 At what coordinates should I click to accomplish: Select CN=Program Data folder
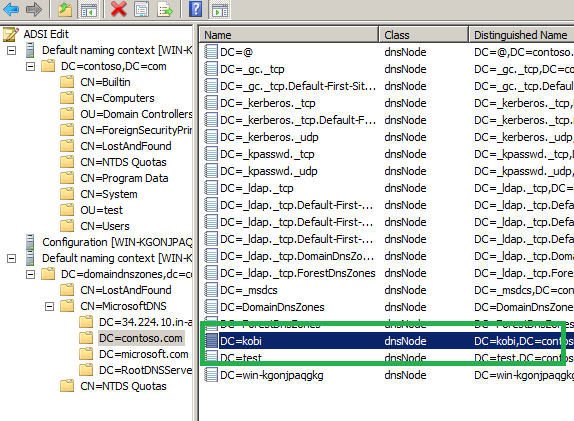(124, 178)
